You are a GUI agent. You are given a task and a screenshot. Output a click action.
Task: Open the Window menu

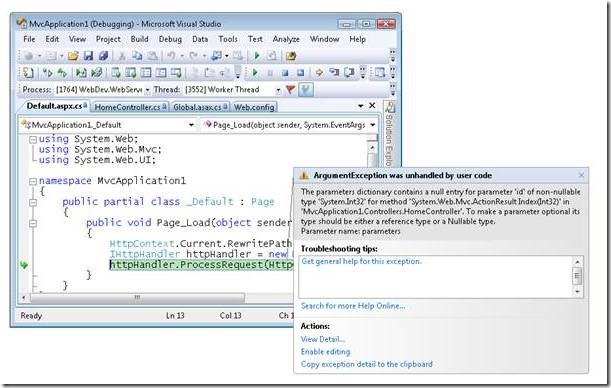[324, 39]
